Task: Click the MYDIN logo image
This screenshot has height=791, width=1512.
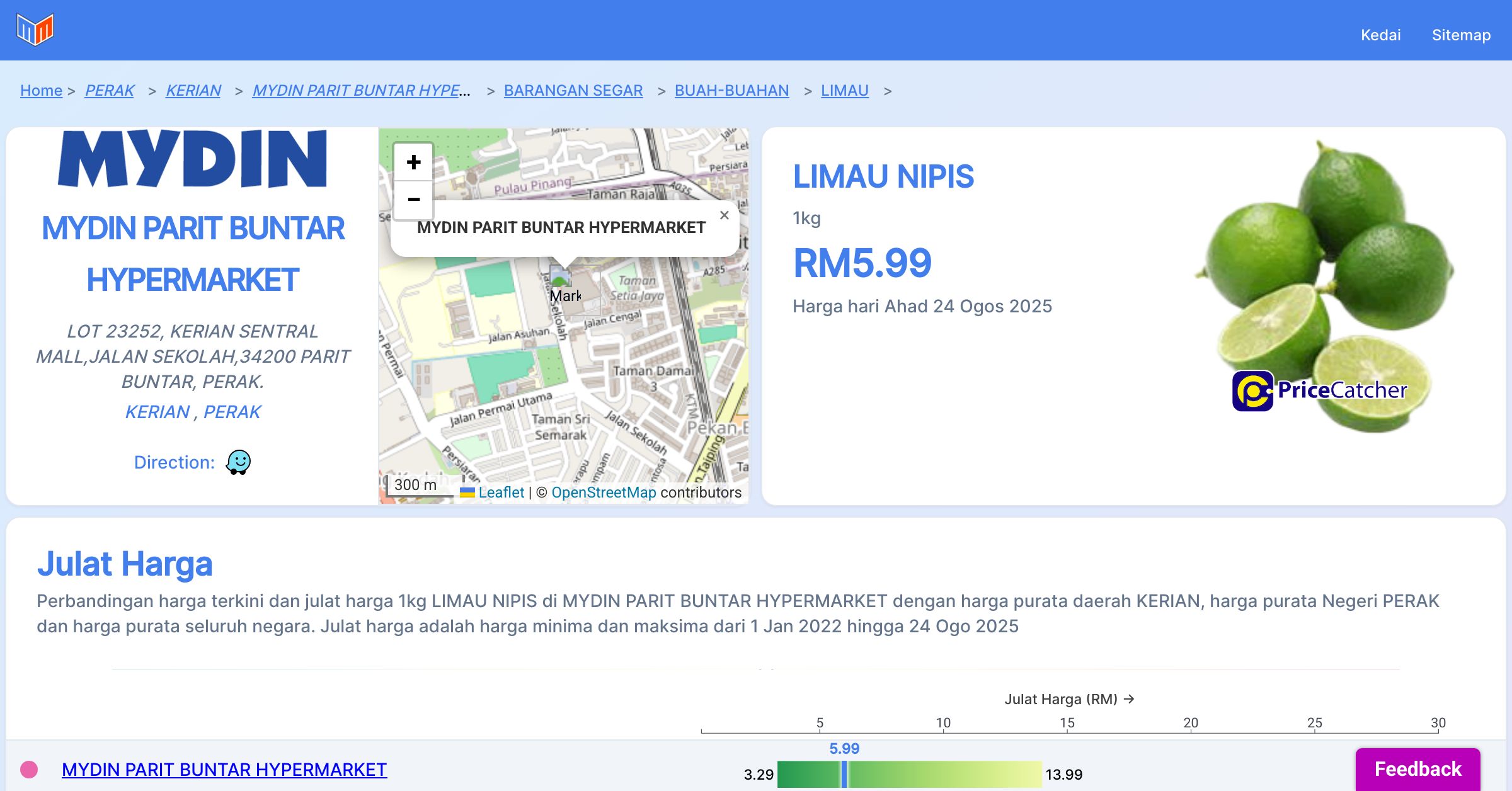Action: coord(192,159)
